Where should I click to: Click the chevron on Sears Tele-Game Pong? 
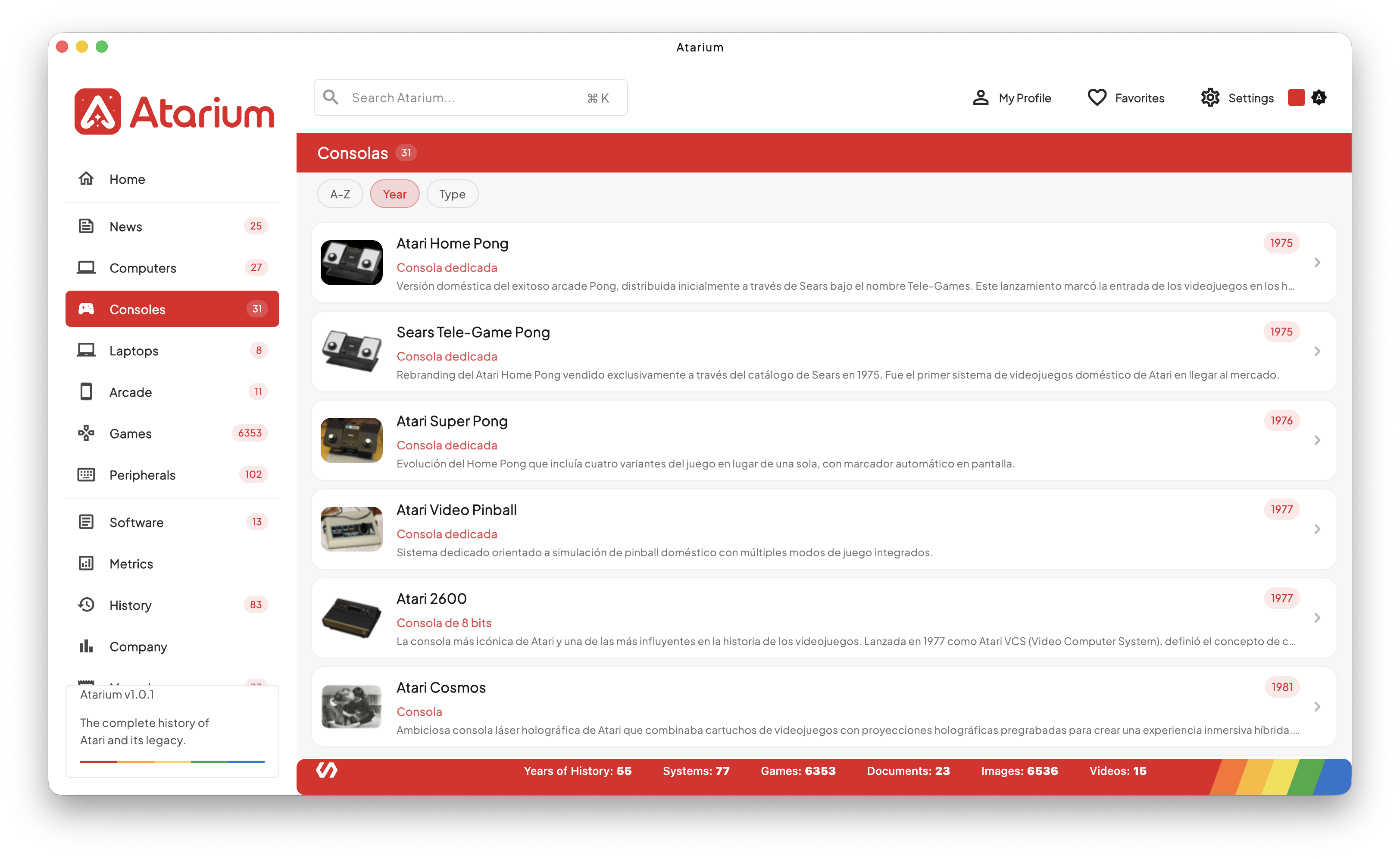[x=1317, y=351]
